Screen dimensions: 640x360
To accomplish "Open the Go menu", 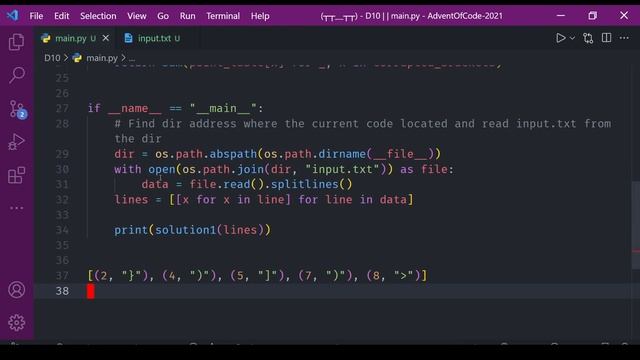I will pyautogui.click(x=163, y=16).
